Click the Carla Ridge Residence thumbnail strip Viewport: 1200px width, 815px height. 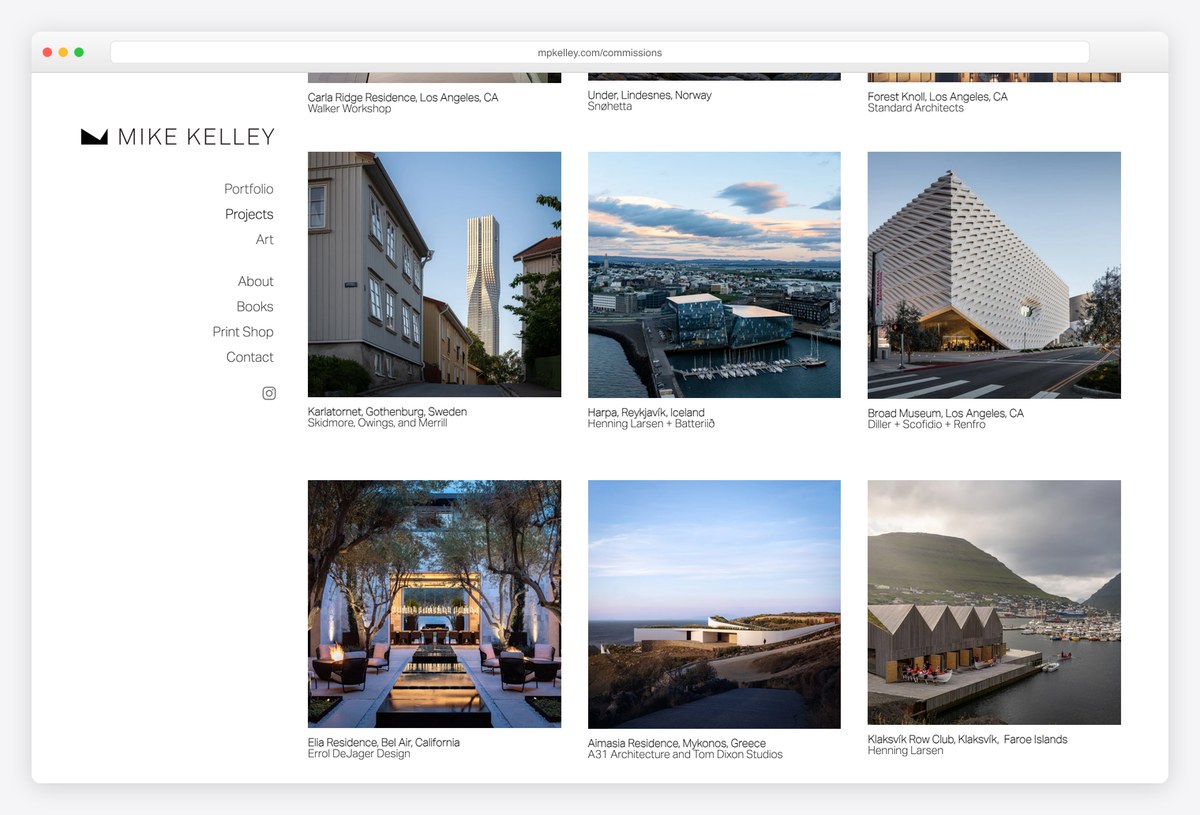click(x=434, y=77)
